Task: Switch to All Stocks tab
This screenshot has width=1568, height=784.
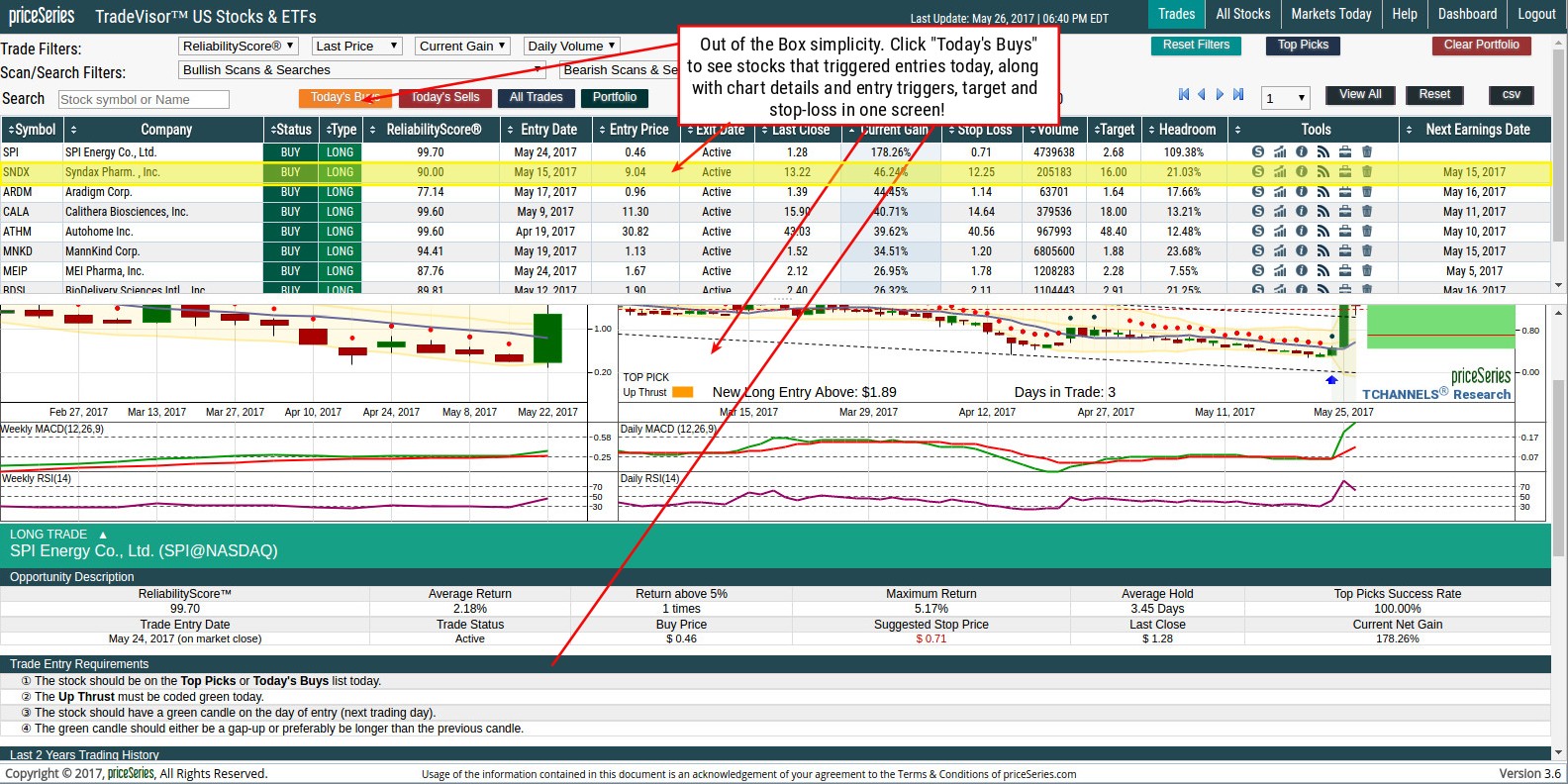Action: pos(1242,14)
